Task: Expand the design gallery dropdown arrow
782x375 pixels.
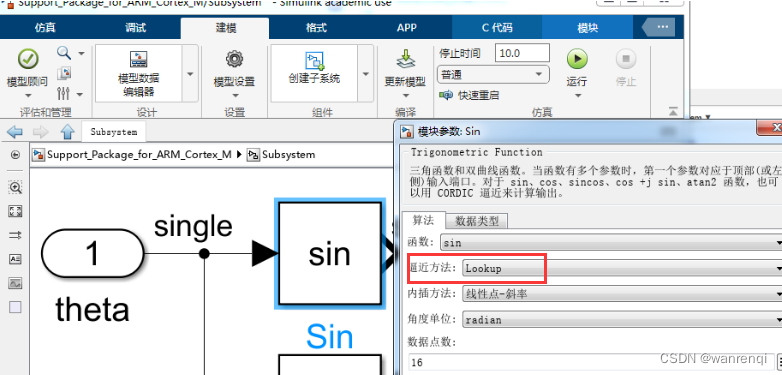Action: [x=190, y=74]
